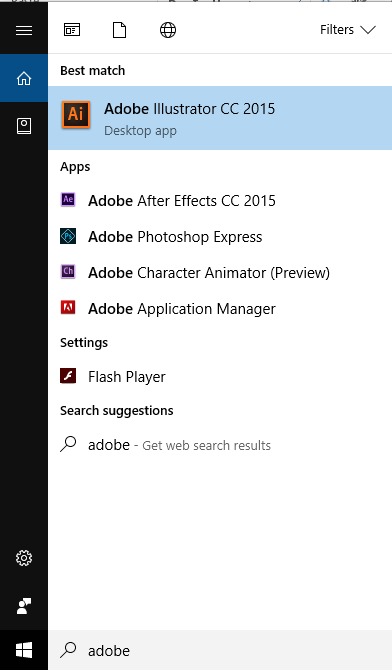Click the After Effects Ae icon
392x670 pixels.
[68, 200]
